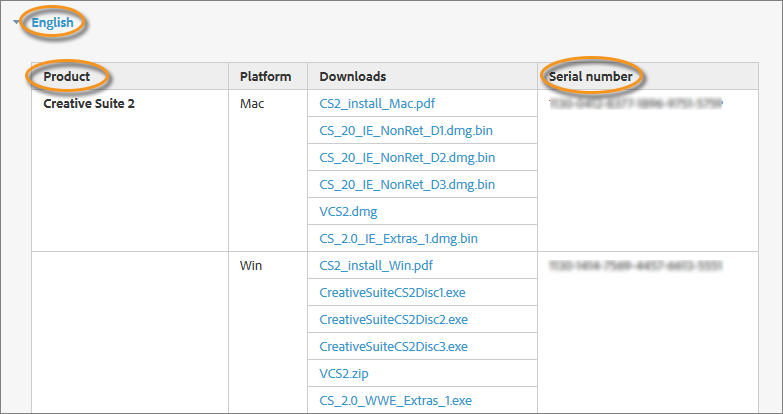Download VCS2.dmg file
This screenshot has width=783, height=414.
(x=348, y=212)
